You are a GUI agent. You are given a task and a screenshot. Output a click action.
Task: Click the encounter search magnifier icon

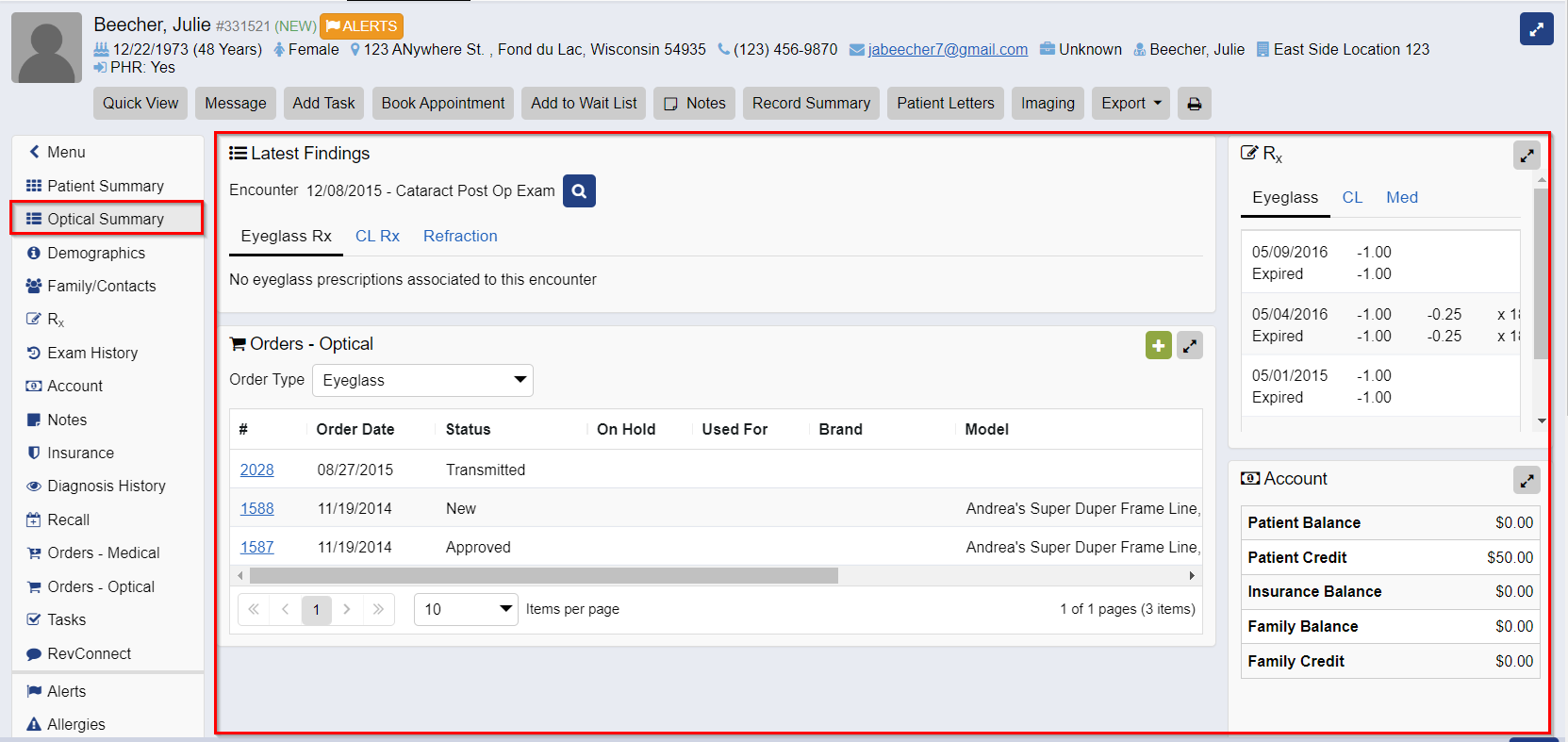click(x=579, y=190)
